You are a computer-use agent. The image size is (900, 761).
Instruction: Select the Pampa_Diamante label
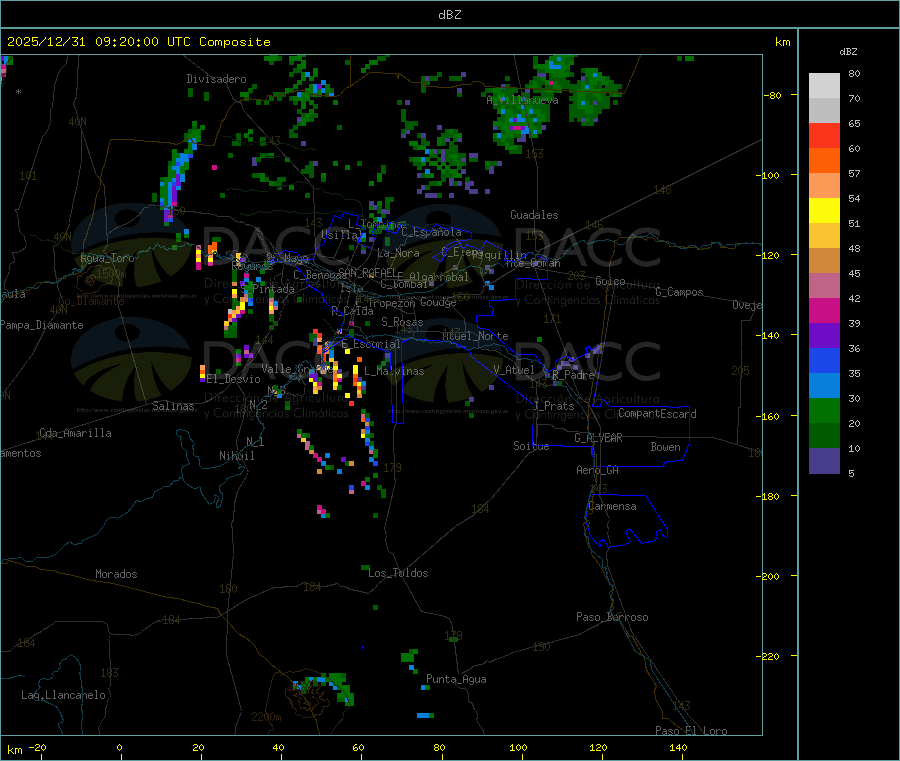tap(41, 325)
